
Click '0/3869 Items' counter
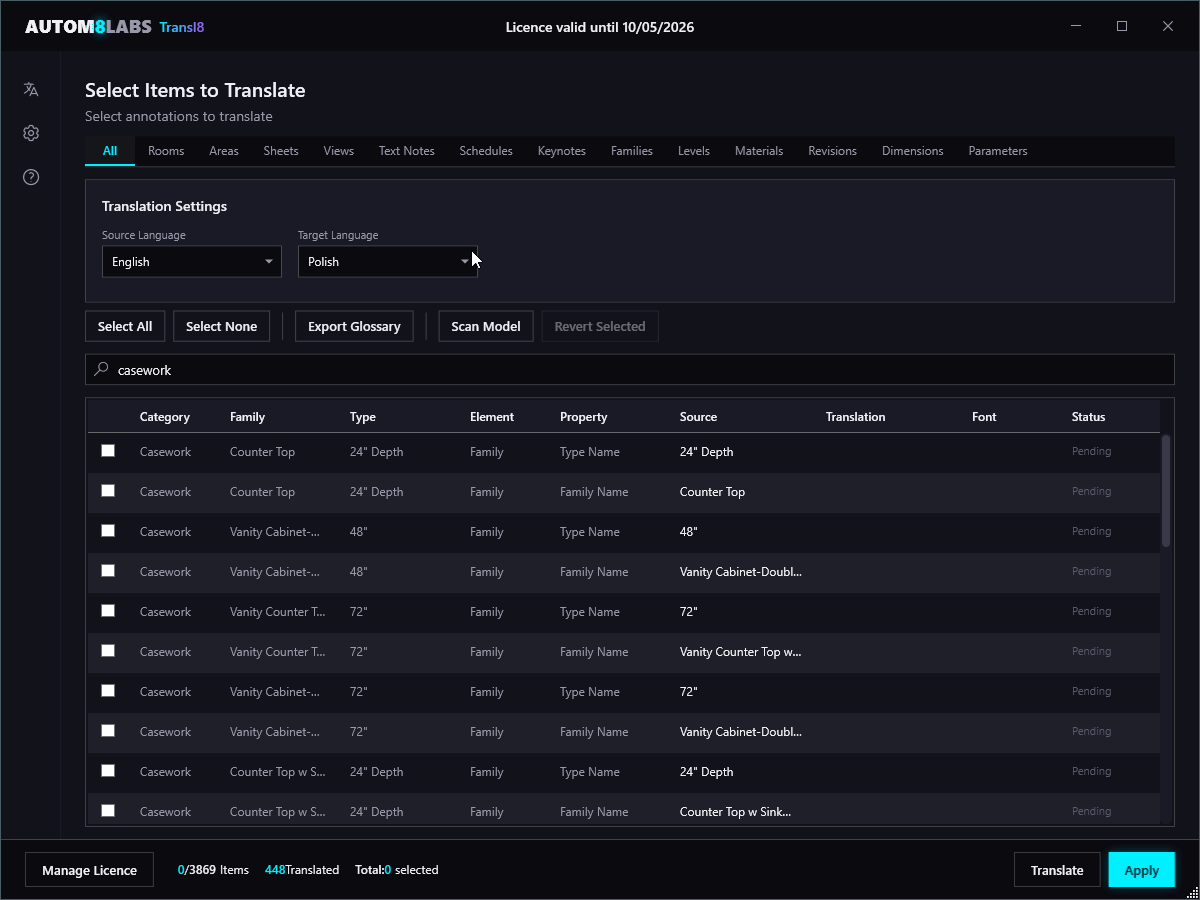tap(213, 870)
